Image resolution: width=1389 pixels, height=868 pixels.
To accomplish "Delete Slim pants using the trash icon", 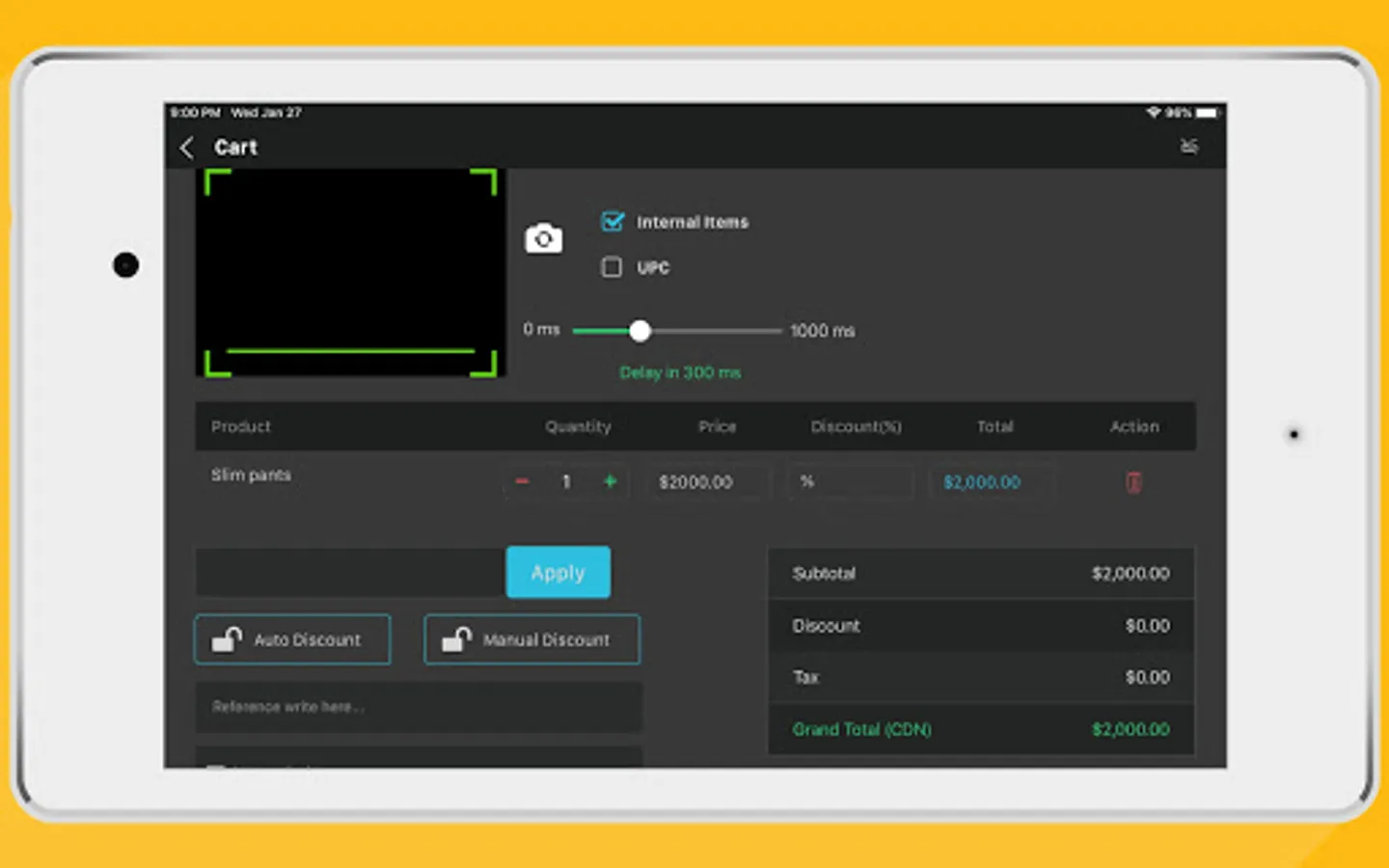I will (1134, 482).
